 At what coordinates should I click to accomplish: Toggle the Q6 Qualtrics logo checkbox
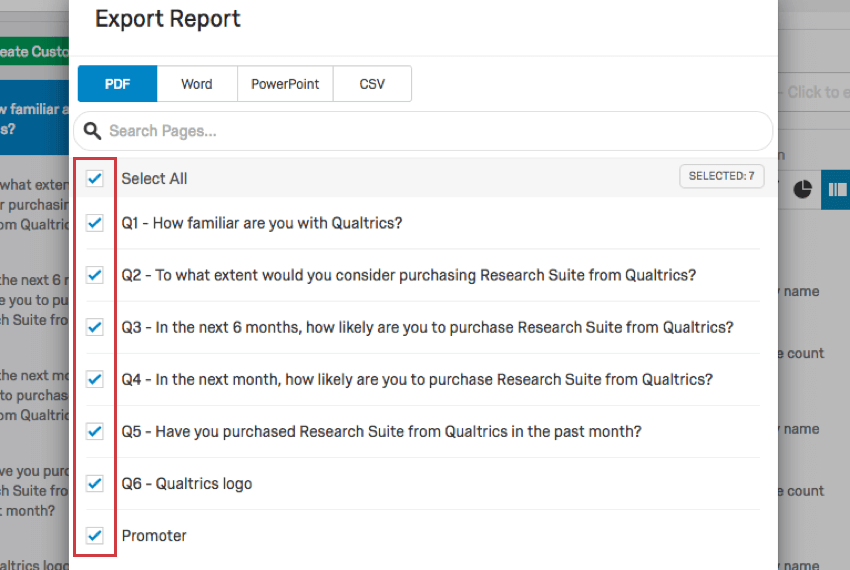coord(95,483)
